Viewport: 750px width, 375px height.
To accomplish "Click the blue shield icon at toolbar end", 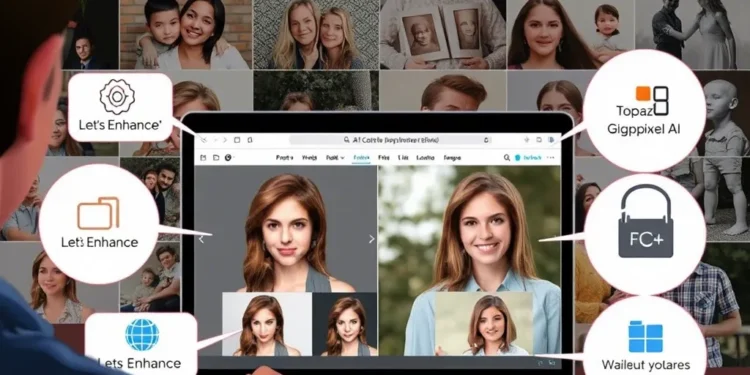I will click(551, 140).
